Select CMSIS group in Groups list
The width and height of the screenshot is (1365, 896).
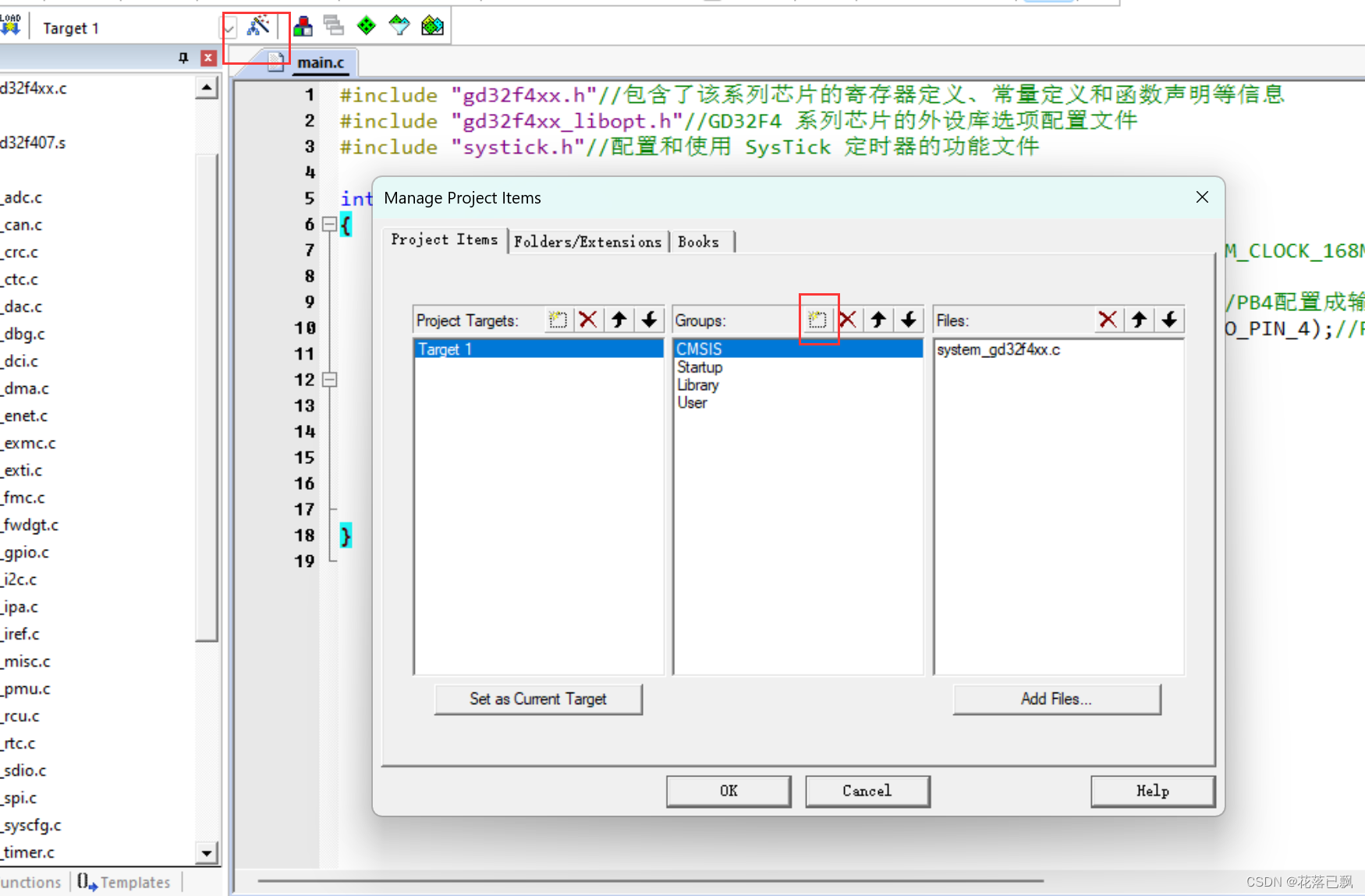798,349
